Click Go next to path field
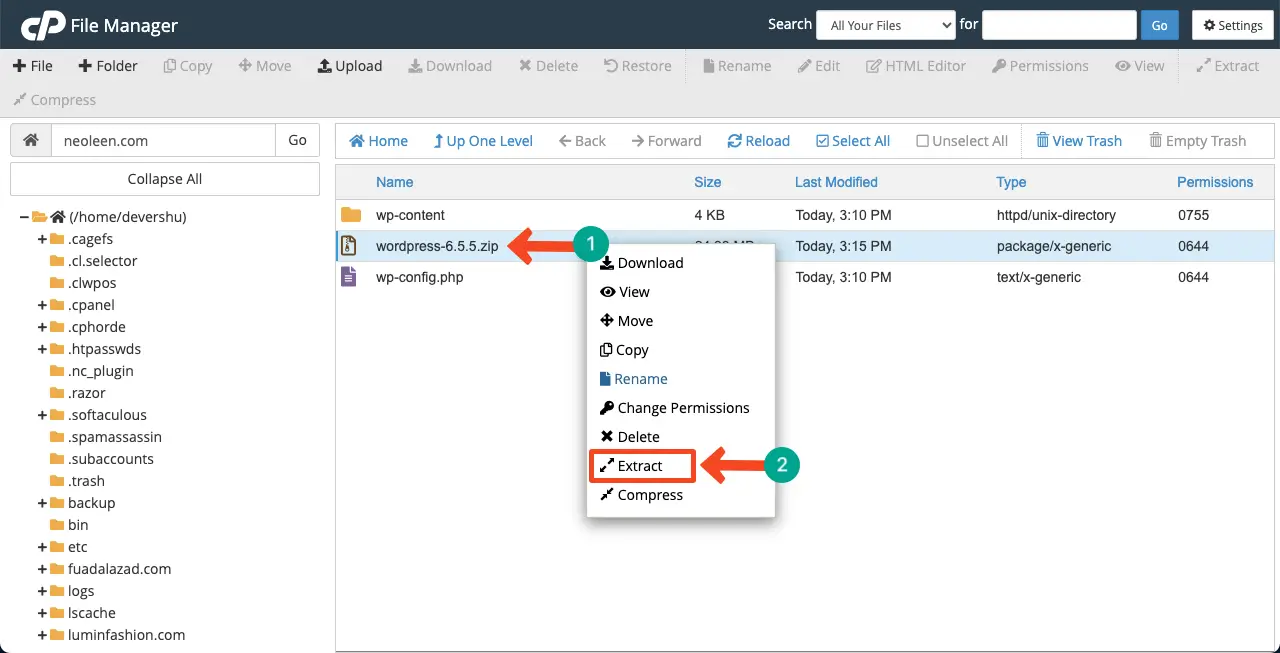The width and height of the screenshot is (1280, 653). click(297, 140)
